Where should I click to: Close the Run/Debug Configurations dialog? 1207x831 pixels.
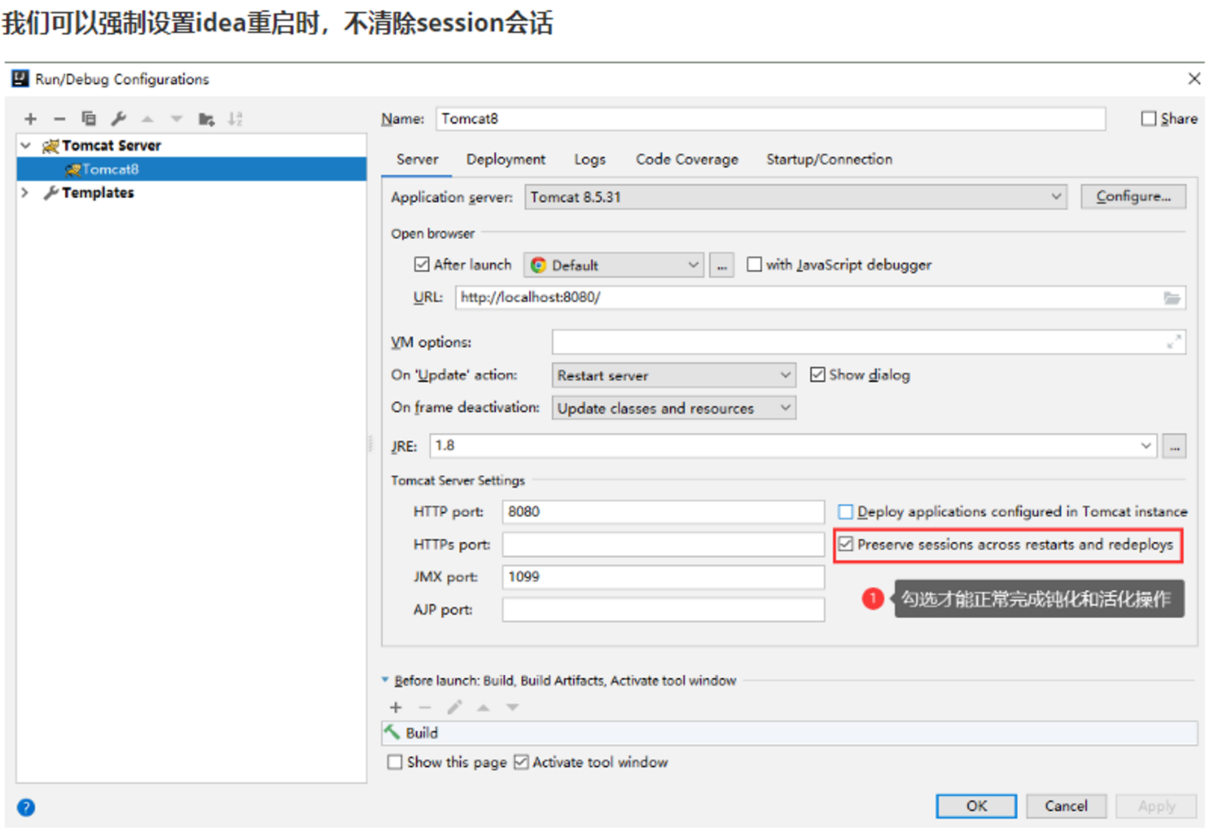[1194, 78]
